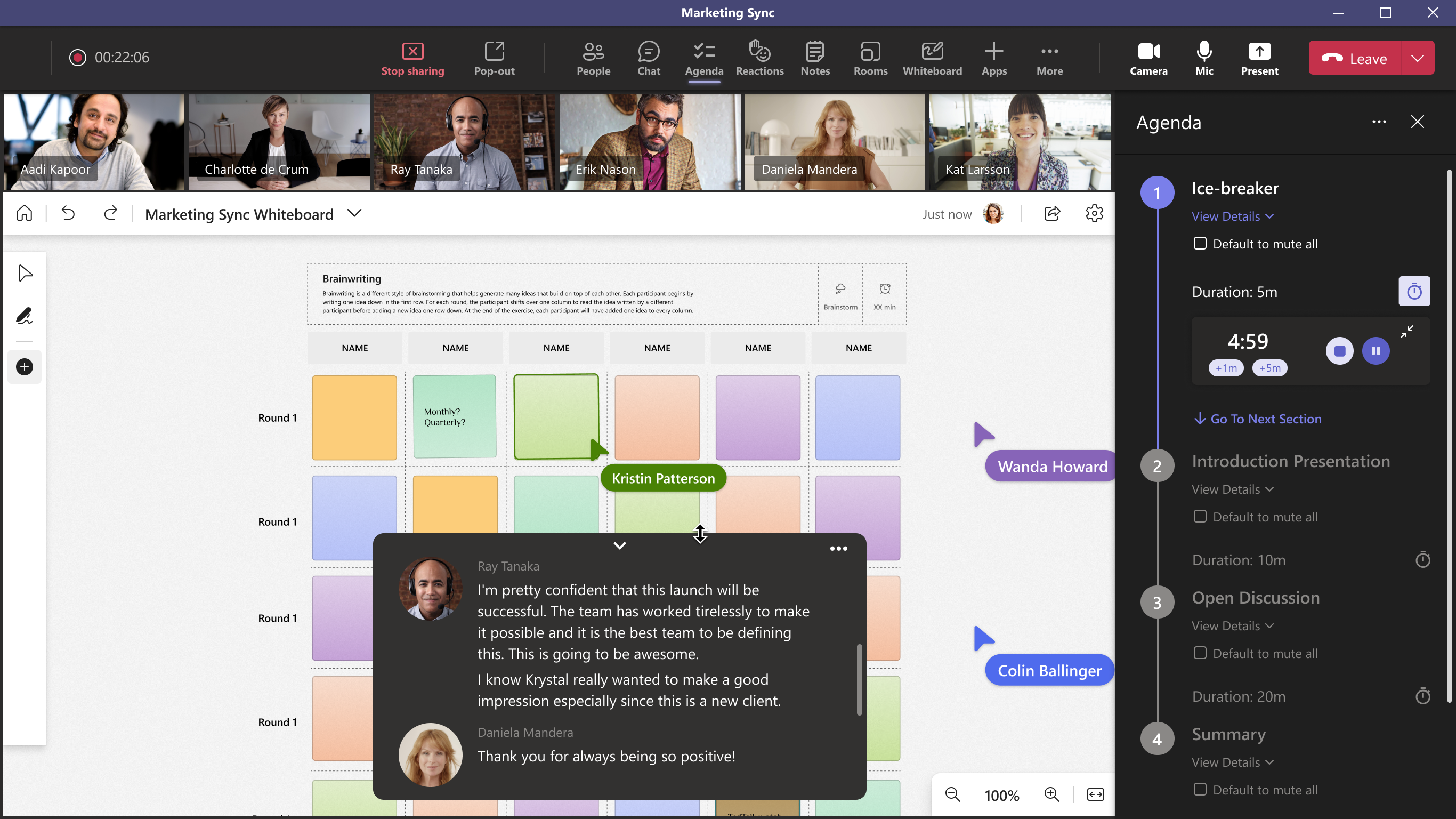Zoom in on the whiteboard
Screen dimensions: 1456x819
[1051, 794]
